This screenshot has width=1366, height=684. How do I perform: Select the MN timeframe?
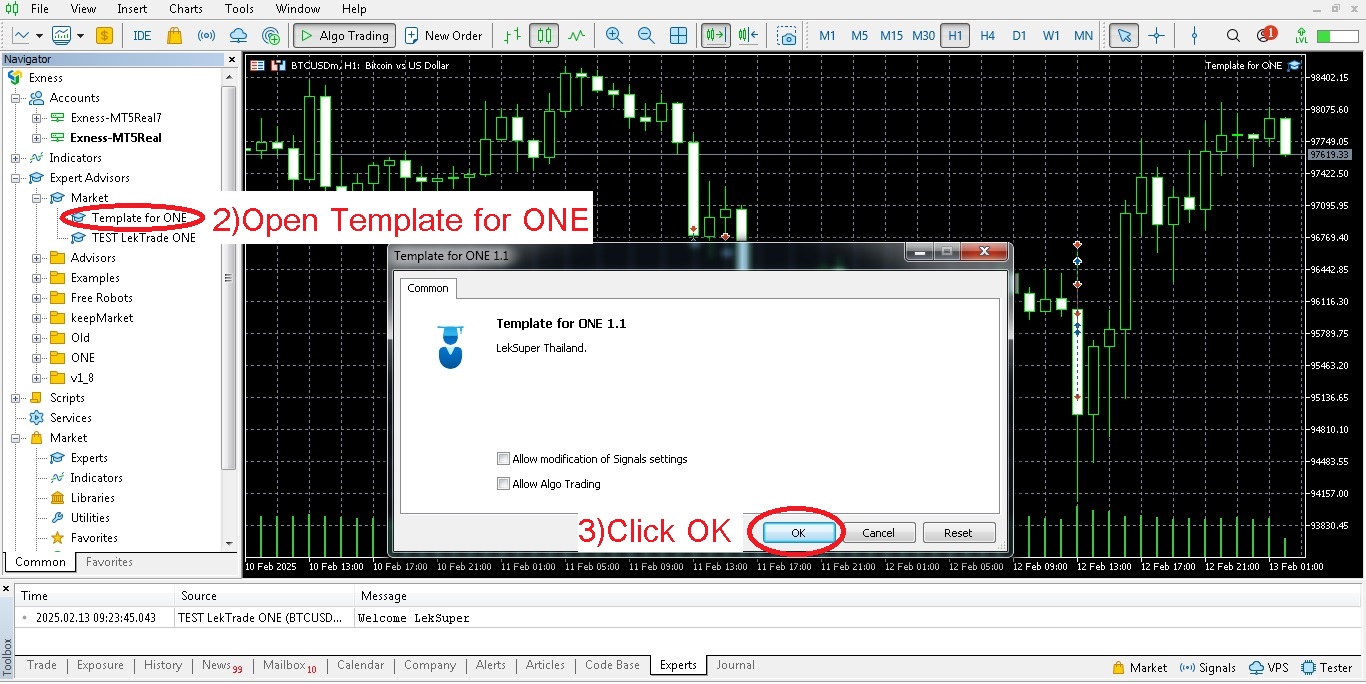pos(1083,36)
